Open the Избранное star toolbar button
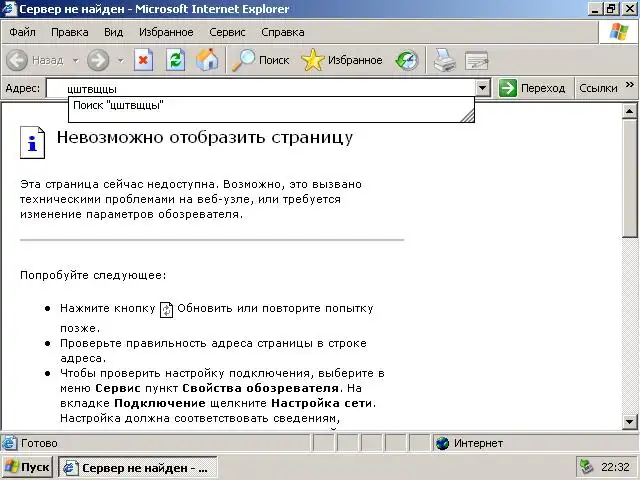The image size is (640, 480). click(x=342, y=60)
